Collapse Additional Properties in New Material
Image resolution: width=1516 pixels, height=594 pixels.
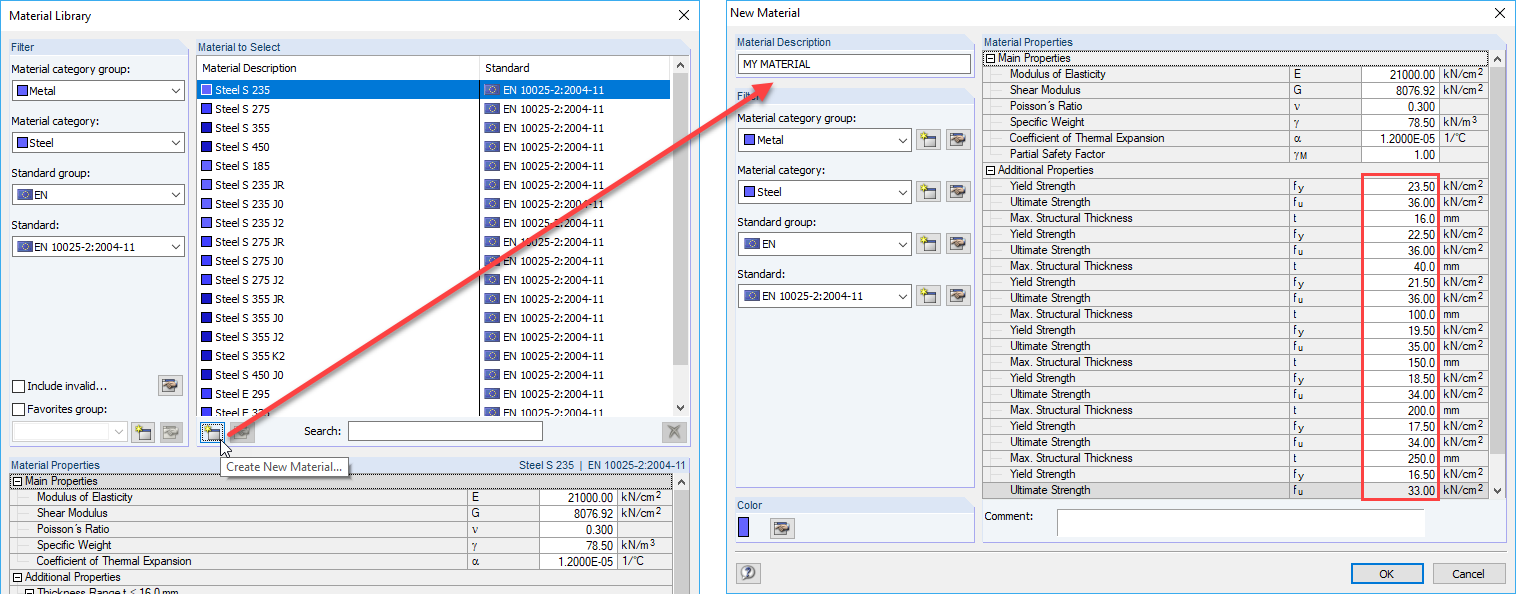click(991, 170)
